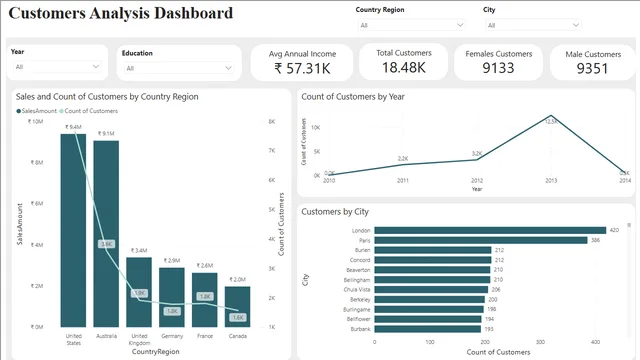Click the Count of Customers by Year title
This screenshot has width=640, height=360.
click(x=353, y=97)
